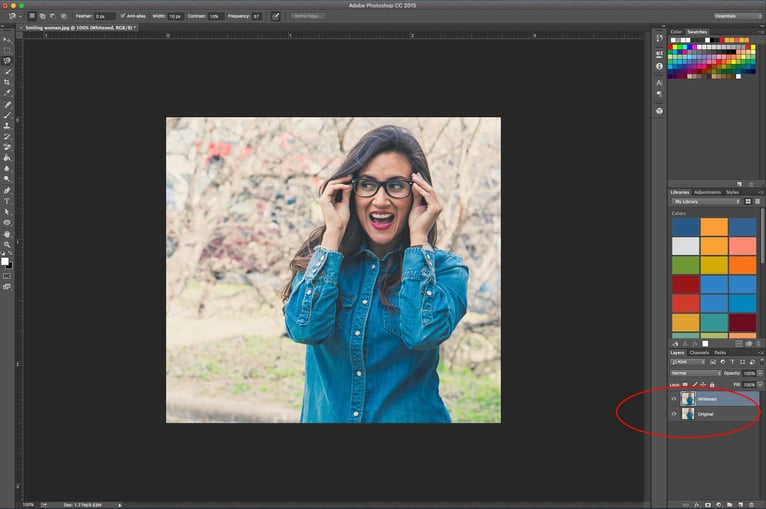Select the Blur tool

coord(7,169)
